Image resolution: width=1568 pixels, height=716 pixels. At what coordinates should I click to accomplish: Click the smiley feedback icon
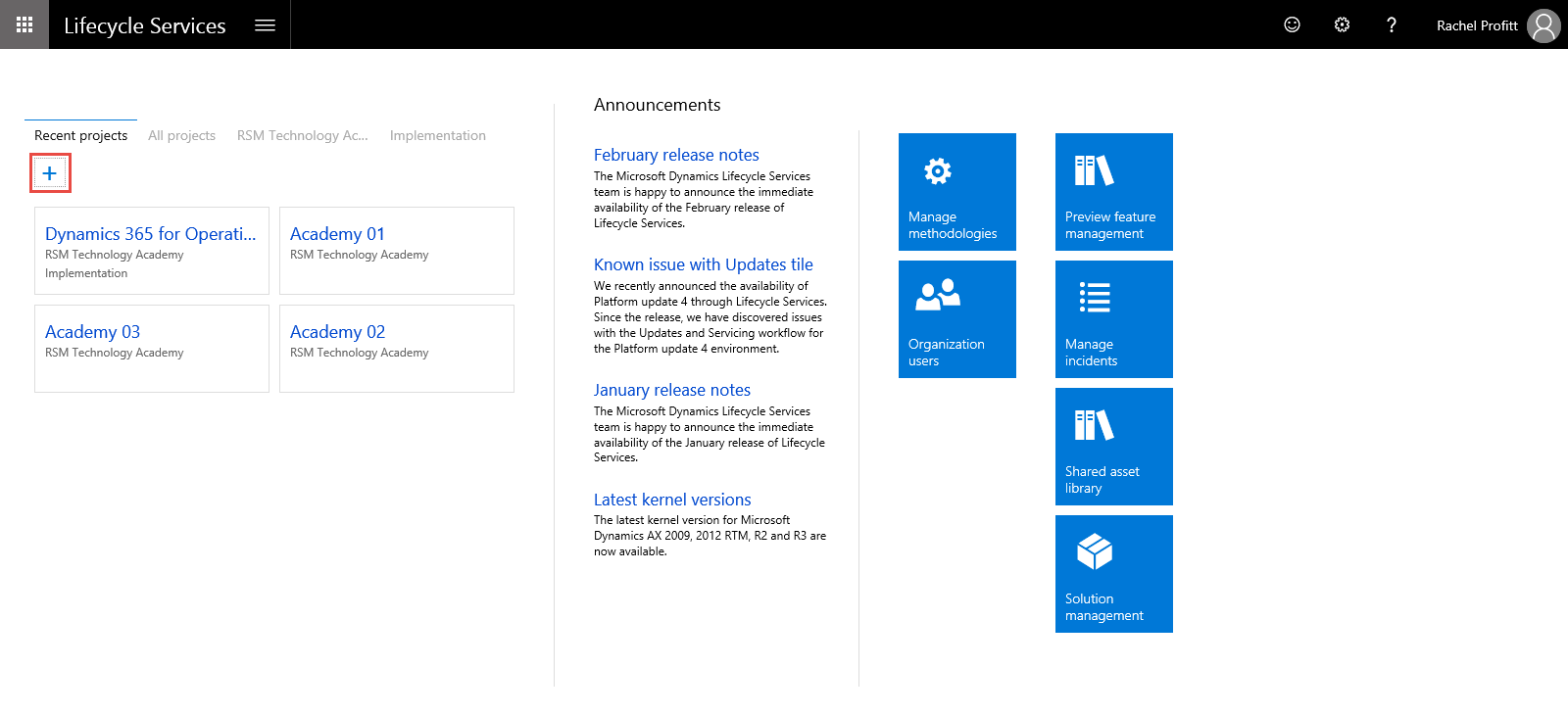(1293, 24)
